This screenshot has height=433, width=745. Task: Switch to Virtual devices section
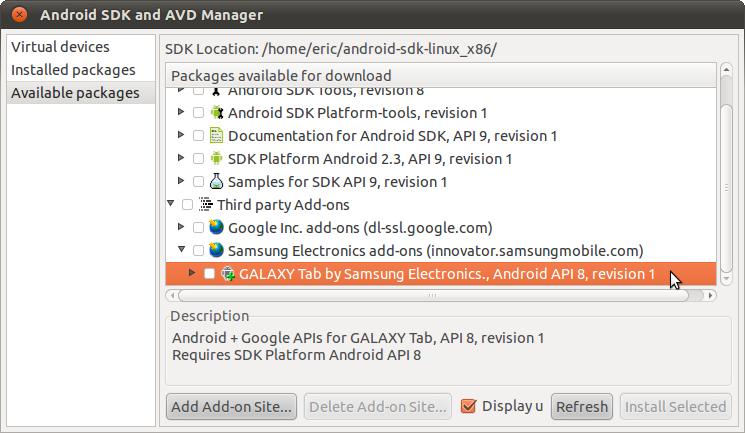(x=60, y=47)
